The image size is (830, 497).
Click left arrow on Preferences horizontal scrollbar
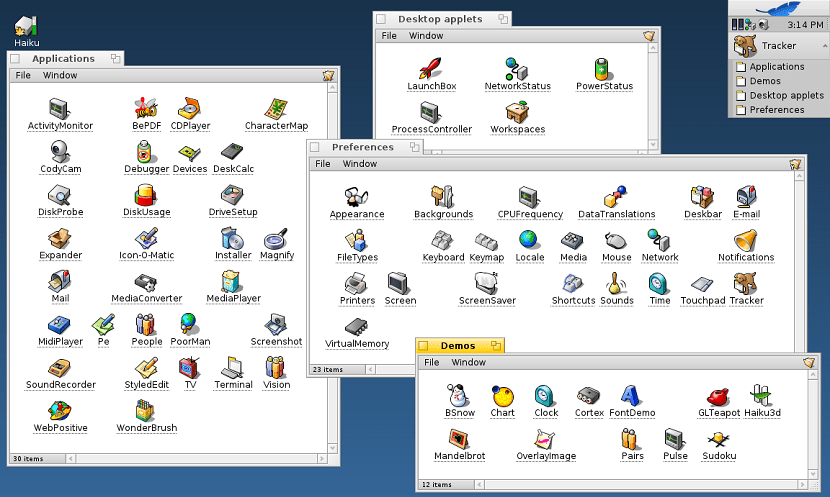pyautogui.click(x=370, y=369)
